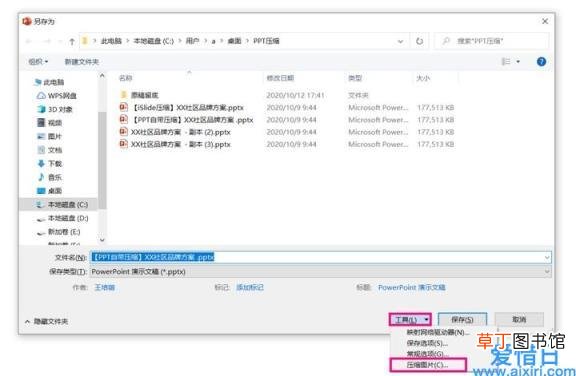Choose 压缩图片(C)... menu item
This screenshot has width=576, height=376.
(428, 365)
